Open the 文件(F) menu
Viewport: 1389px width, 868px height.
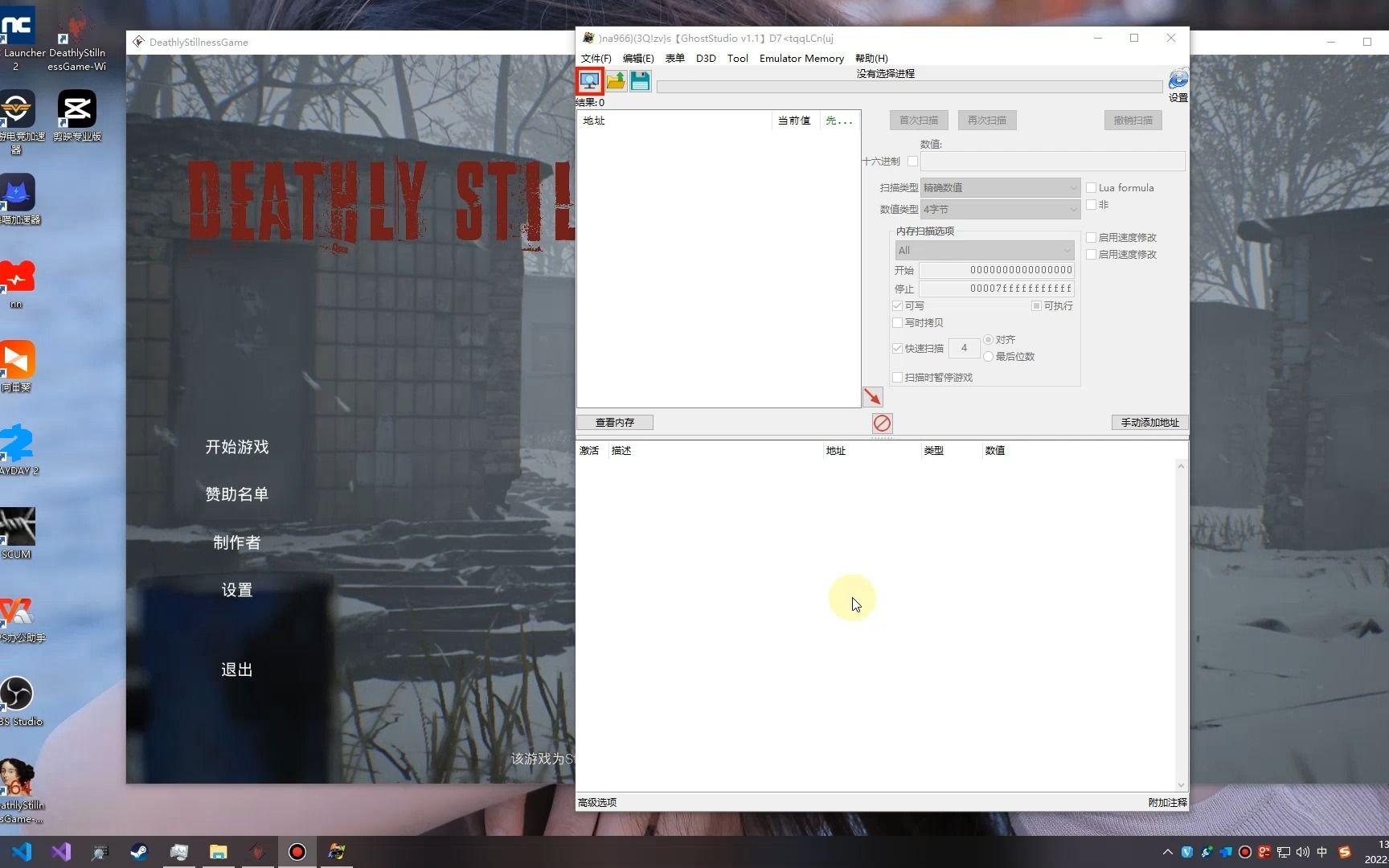tap(596, 58)
